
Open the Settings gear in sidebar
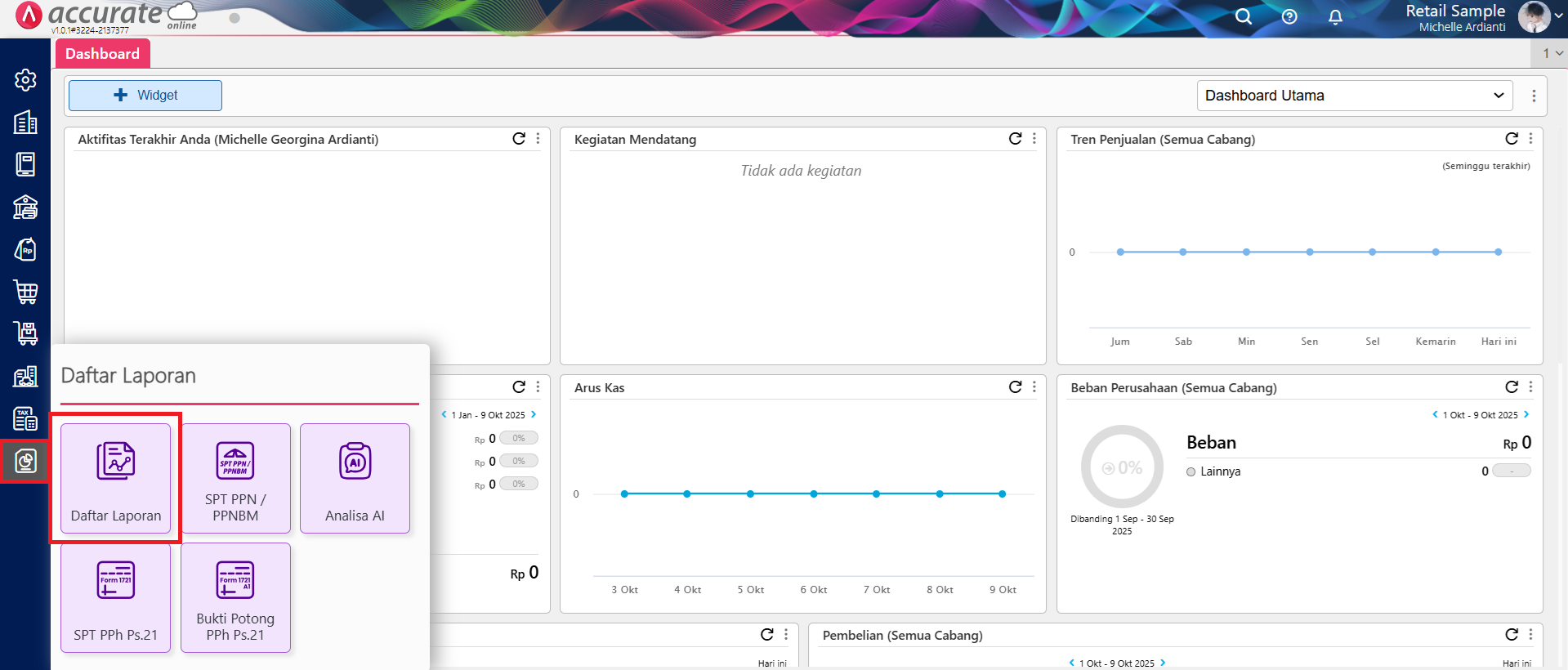point(25,80)
